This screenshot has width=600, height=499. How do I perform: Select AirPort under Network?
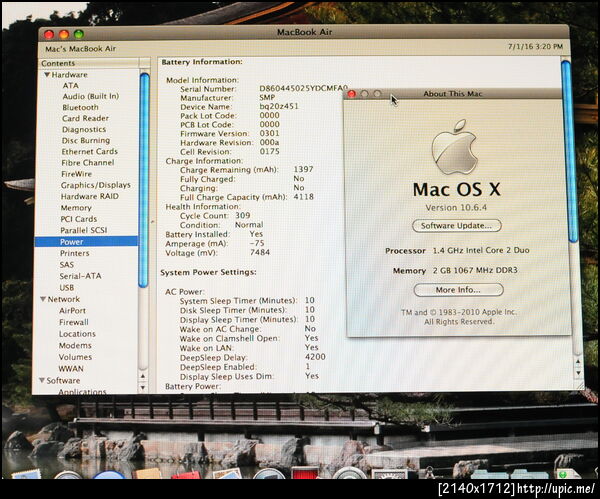point(72,311)
